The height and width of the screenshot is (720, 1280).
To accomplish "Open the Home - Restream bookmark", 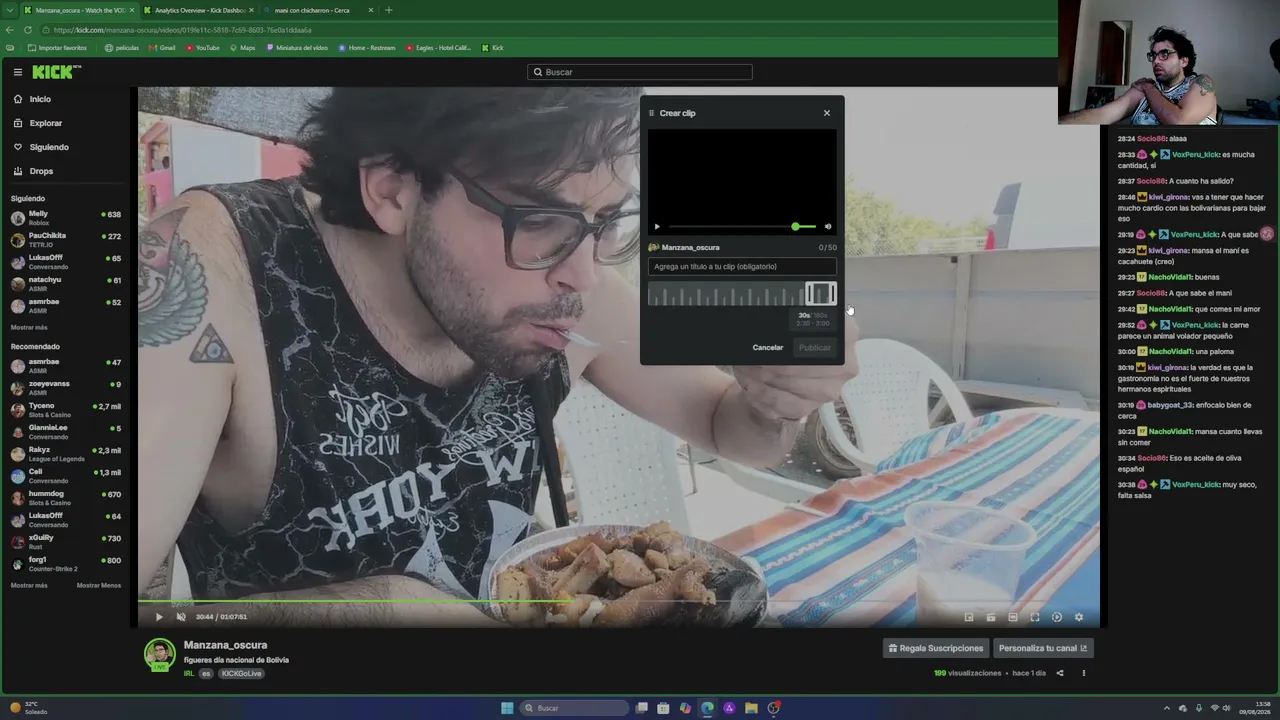I will (x=367, y=48).
